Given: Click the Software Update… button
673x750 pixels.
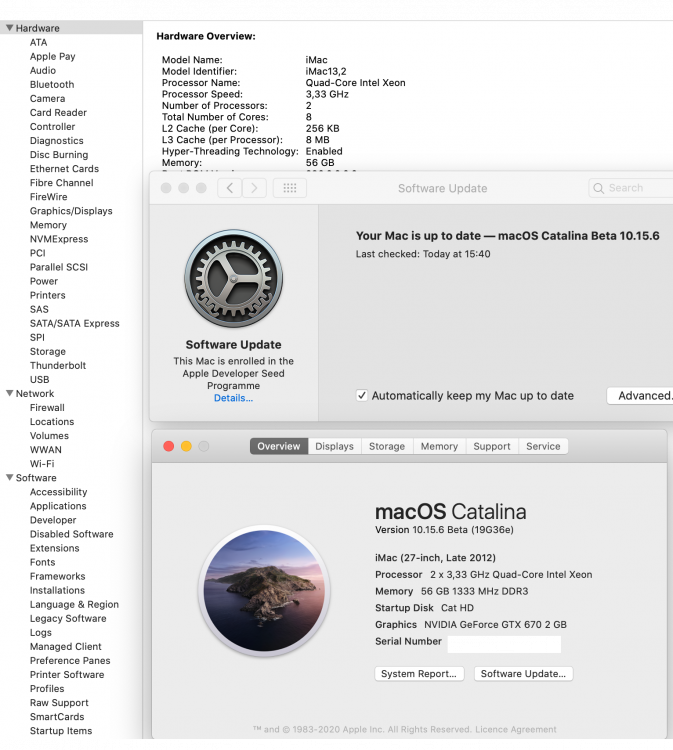Looking at the screenshot, I should (523, 673).
